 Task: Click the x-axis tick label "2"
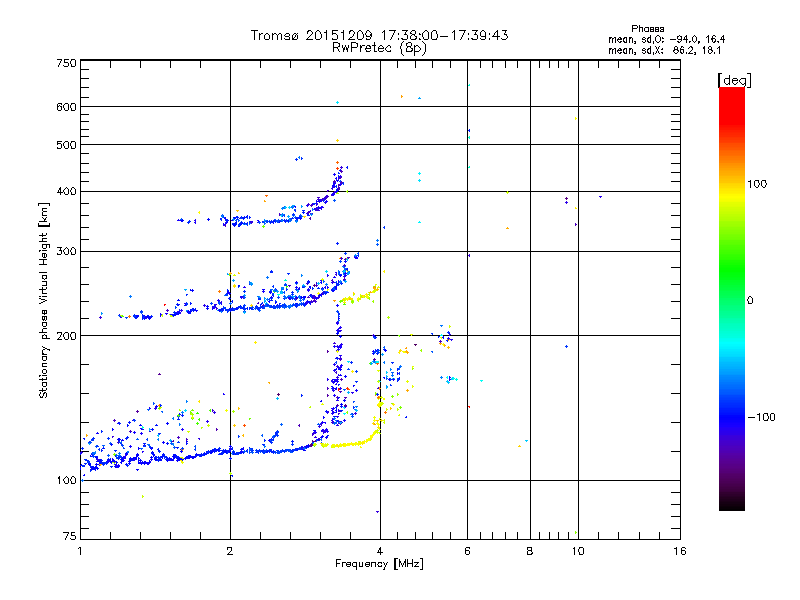[230, 551]
